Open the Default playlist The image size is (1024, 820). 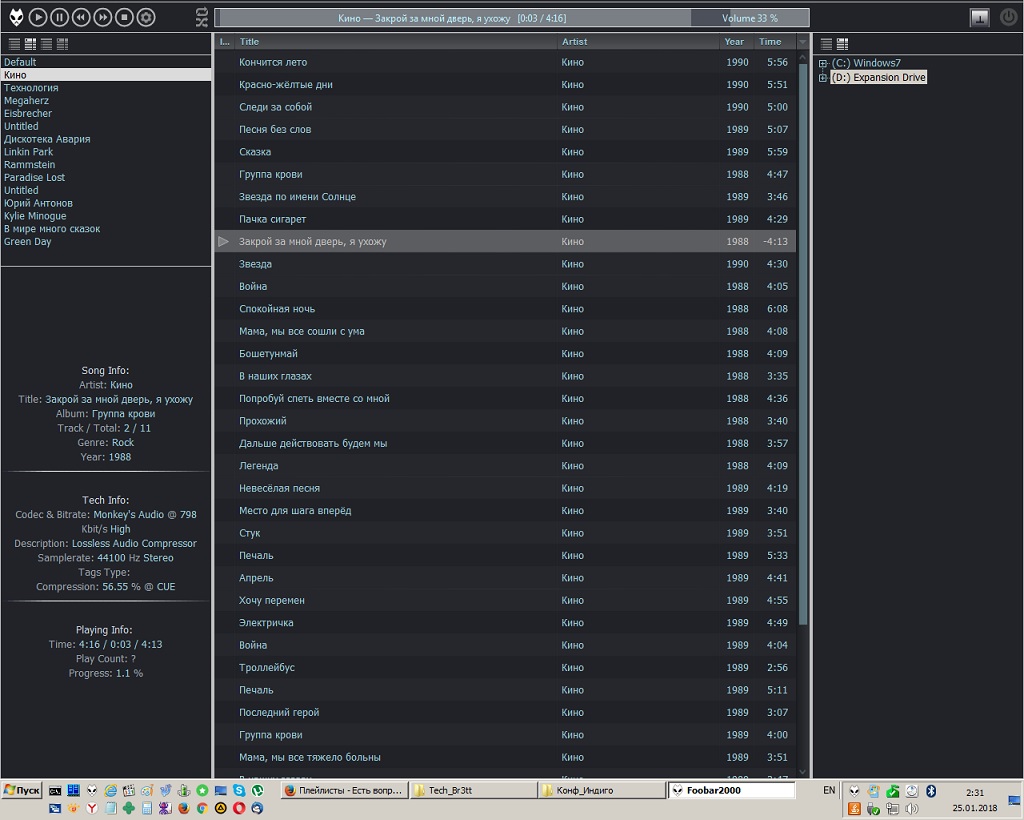[x=106, y=62]
